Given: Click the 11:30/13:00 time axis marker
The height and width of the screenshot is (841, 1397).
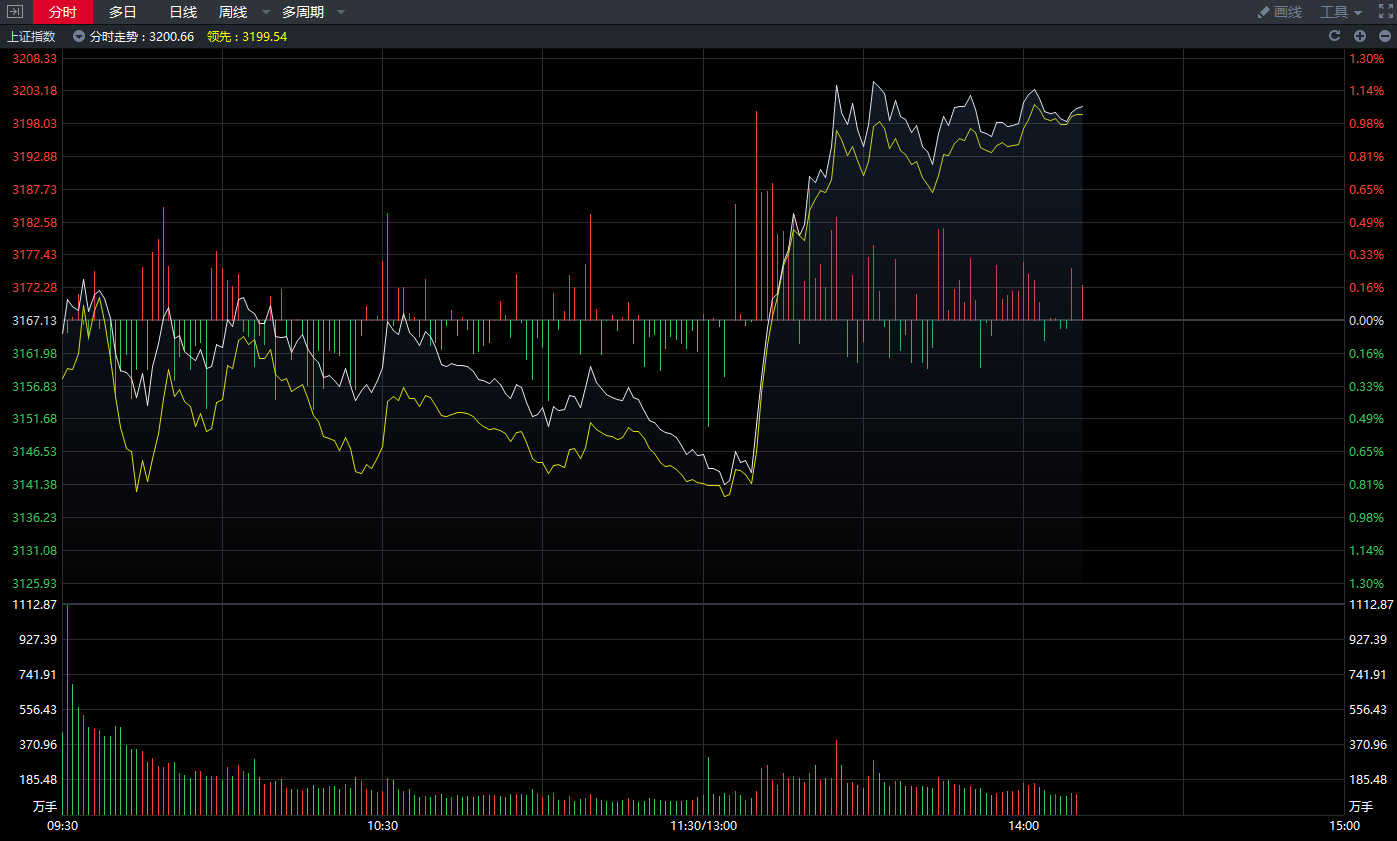Looking at the screenshot, I should click(x=703, y=826).
